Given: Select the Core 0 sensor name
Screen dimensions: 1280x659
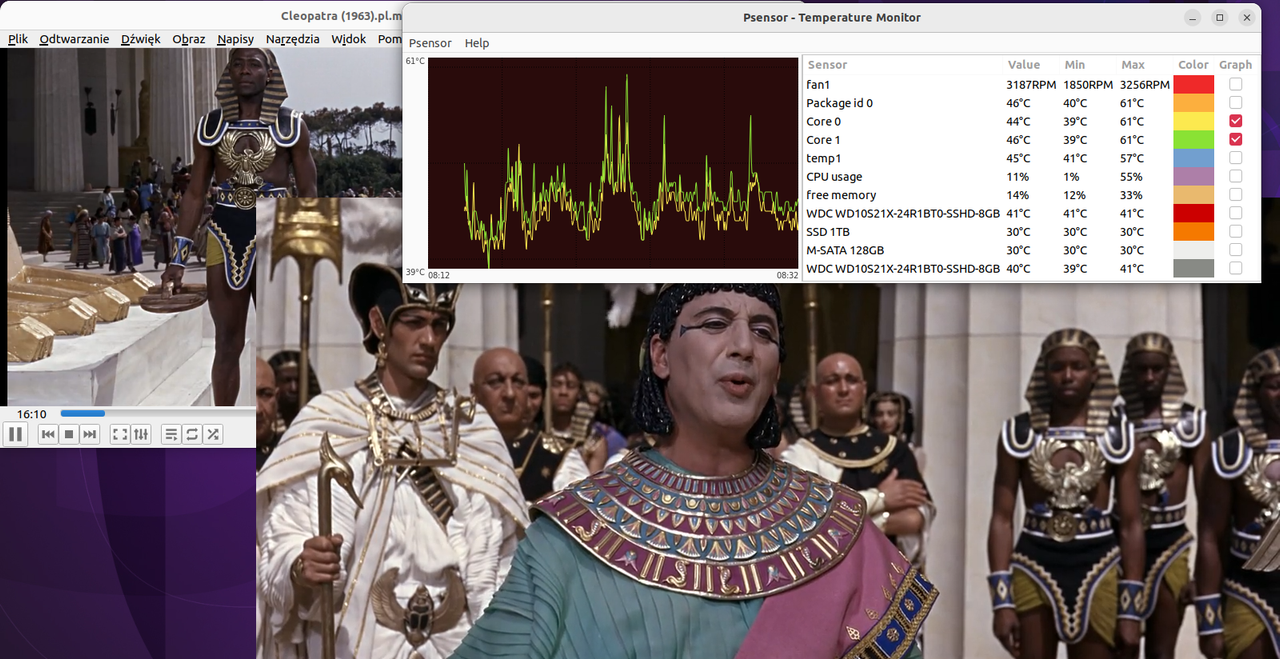Looking at the screenshot, I should coord(823,122).
